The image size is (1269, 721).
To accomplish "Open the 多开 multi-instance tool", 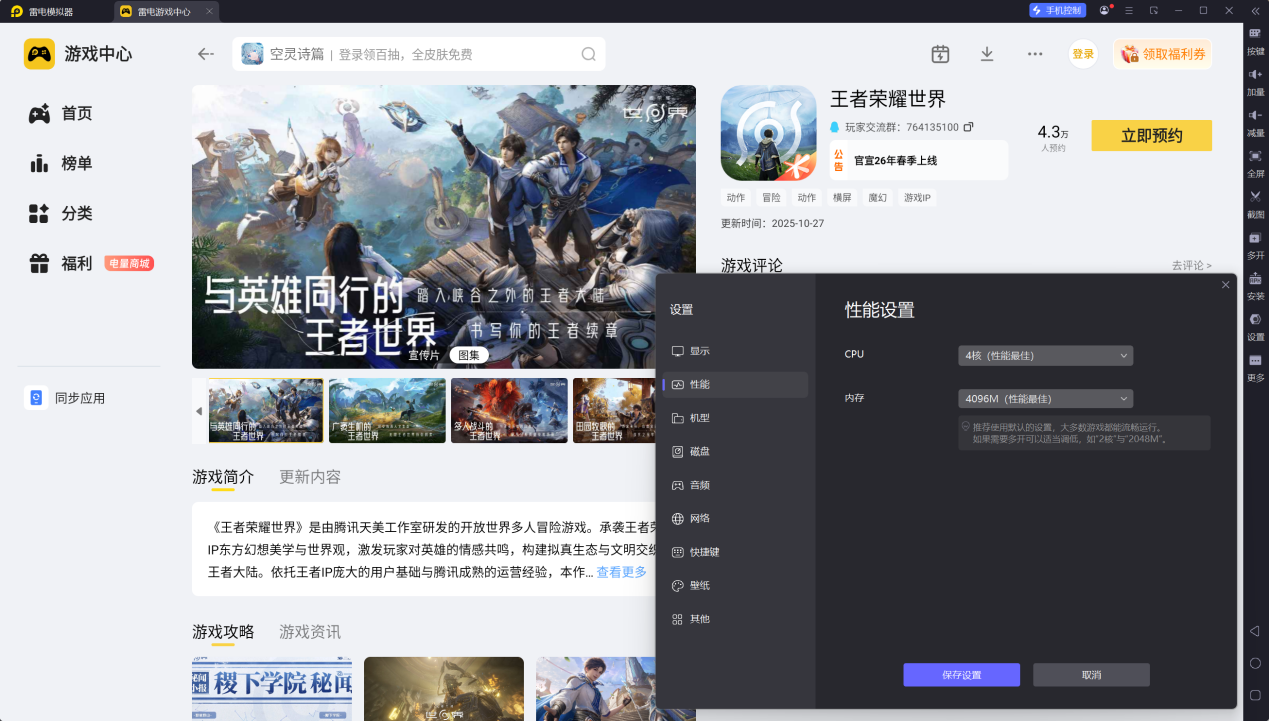I will (1255, 244).
